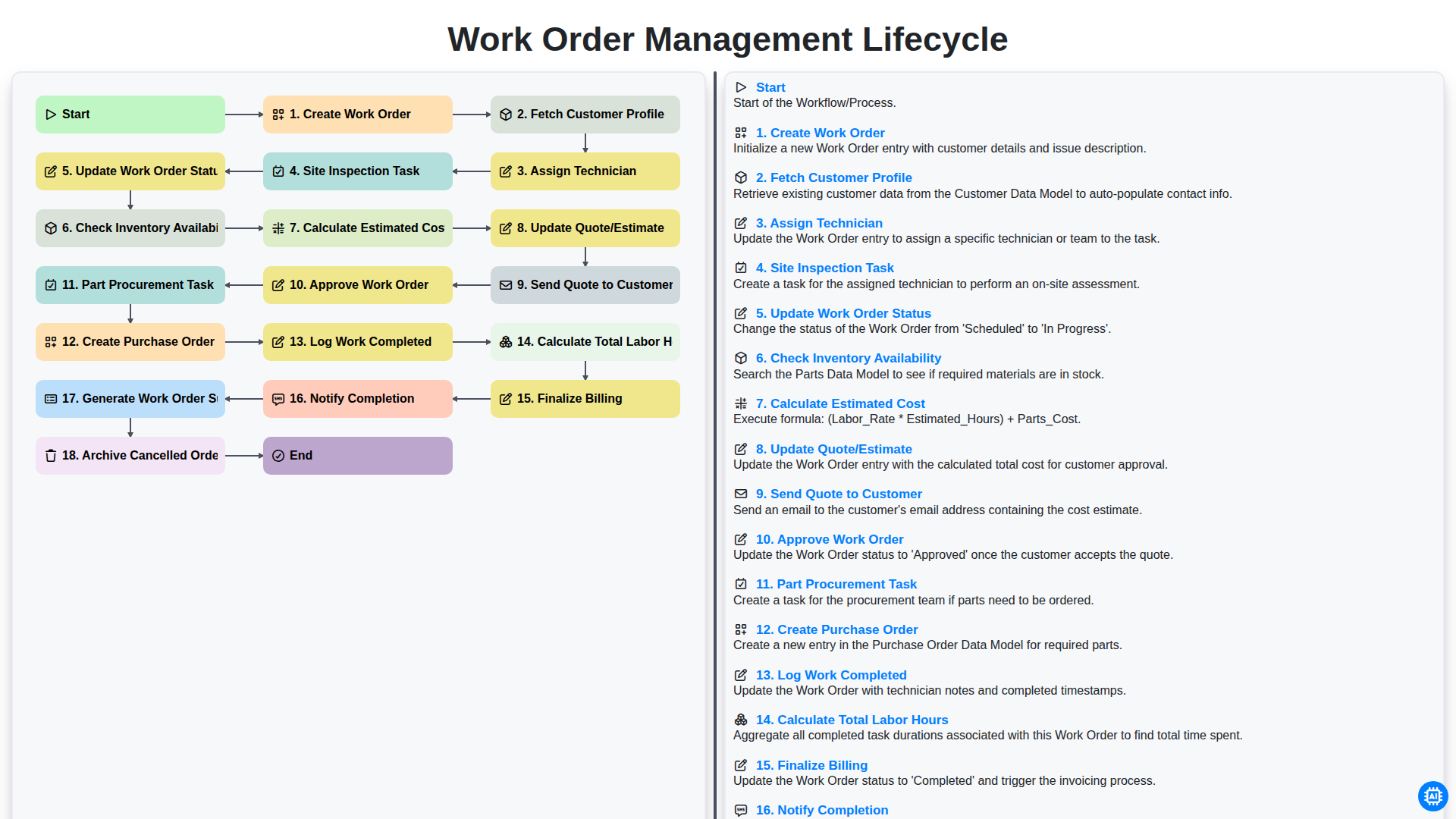Open the 10. Approve Work Order link
The width and height of the screenshot is (1456, 819).
tap(830, 539)
